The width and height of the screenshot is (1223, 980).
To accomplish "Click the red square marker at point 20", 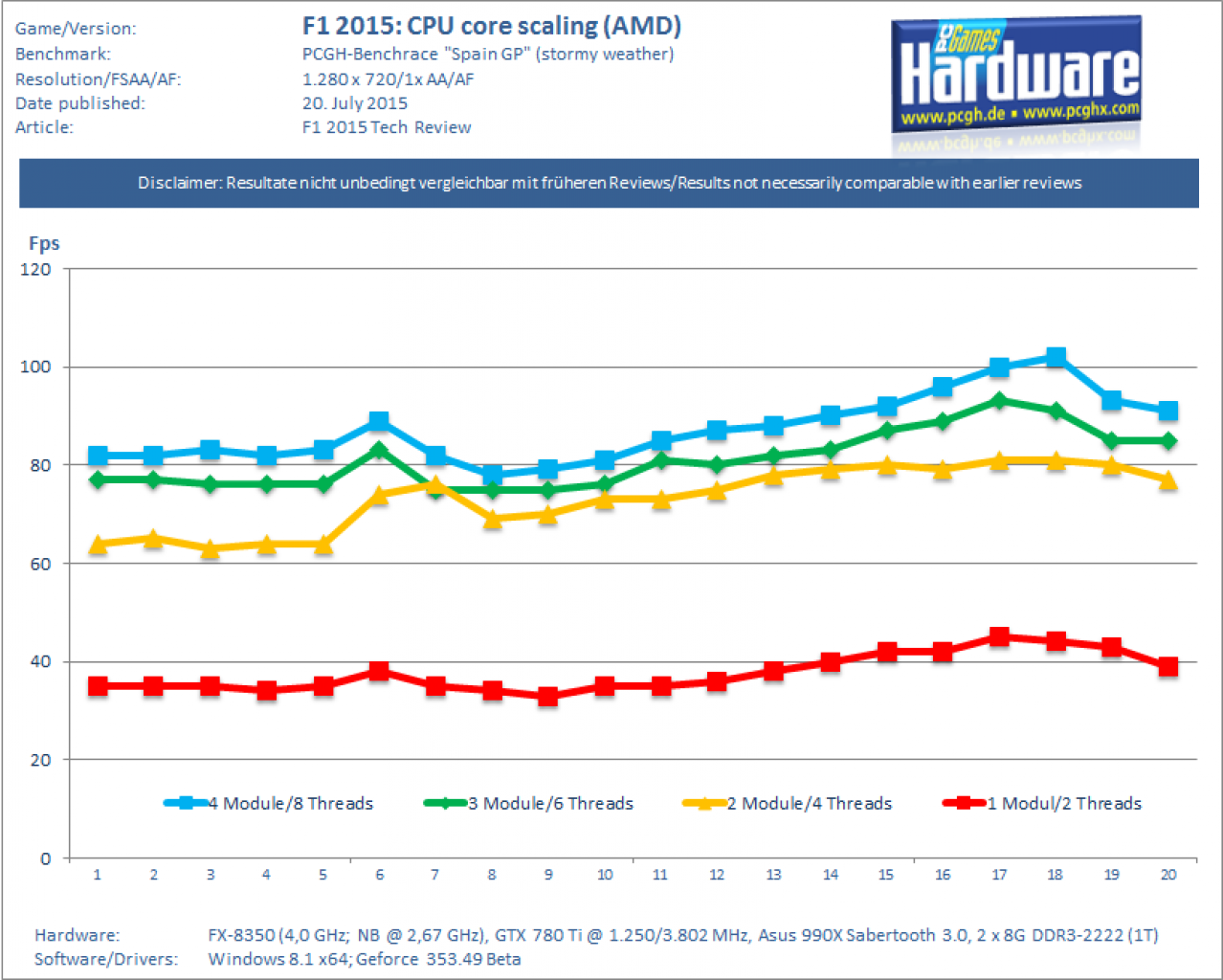I will (x=1168, y=666).
